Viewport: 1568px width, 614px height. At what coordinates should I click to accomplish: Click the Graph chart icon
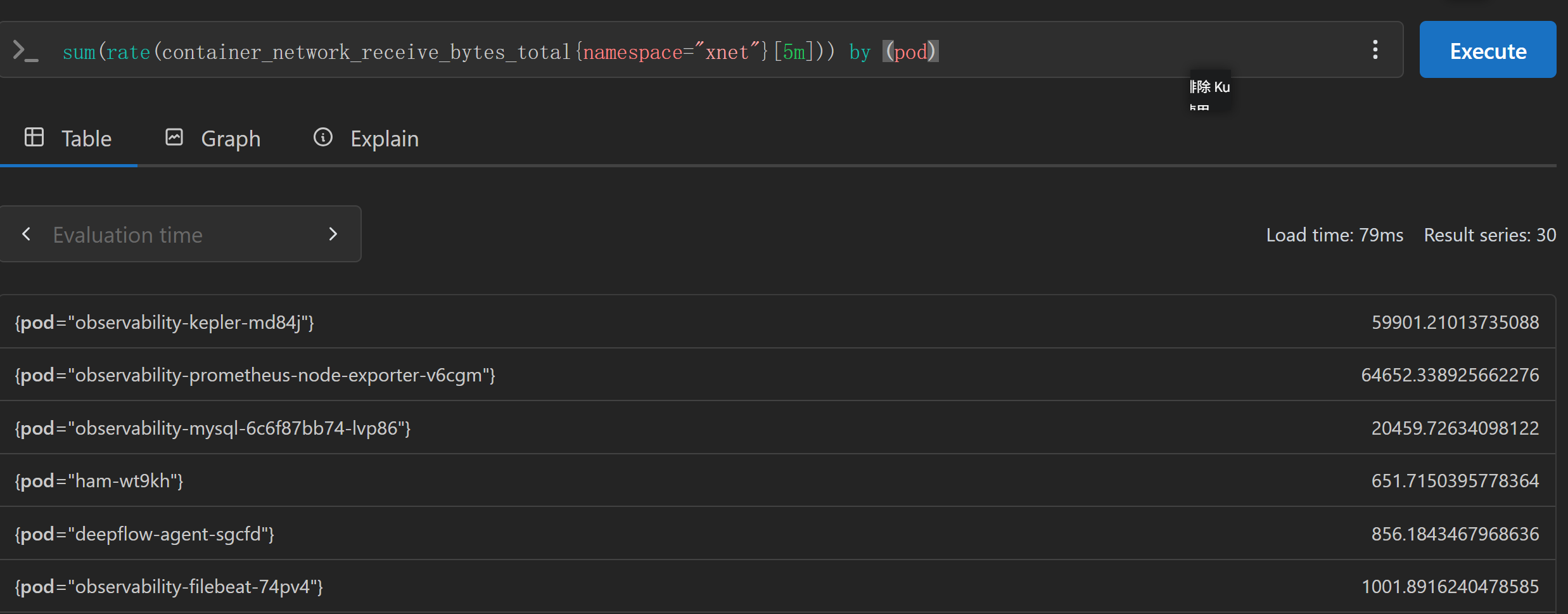(174, 138)
